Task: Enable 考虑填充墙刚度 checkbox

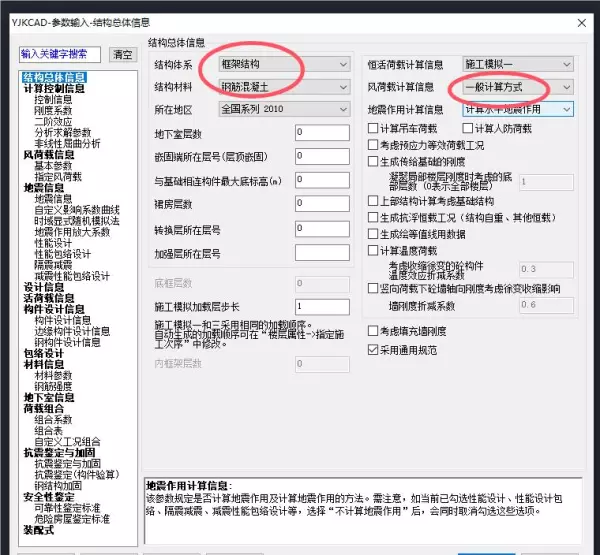Action: pyautogui.click(x=373, y=331)
